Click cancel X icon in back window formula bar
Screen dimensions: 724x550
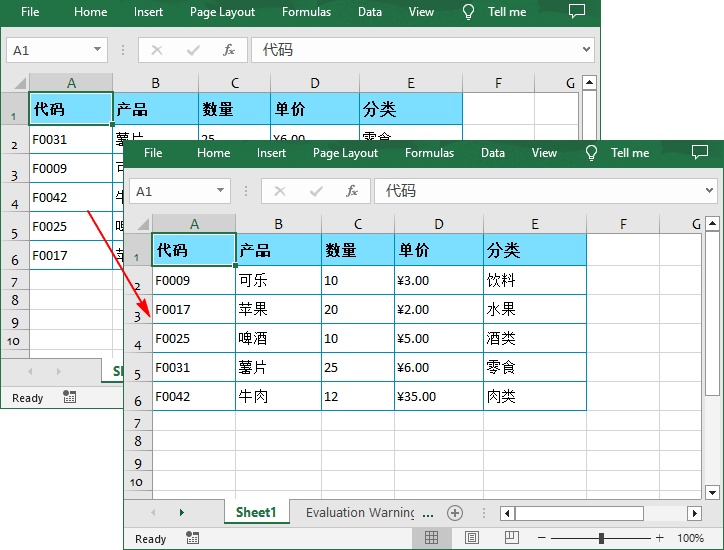[x=157, y=50]
